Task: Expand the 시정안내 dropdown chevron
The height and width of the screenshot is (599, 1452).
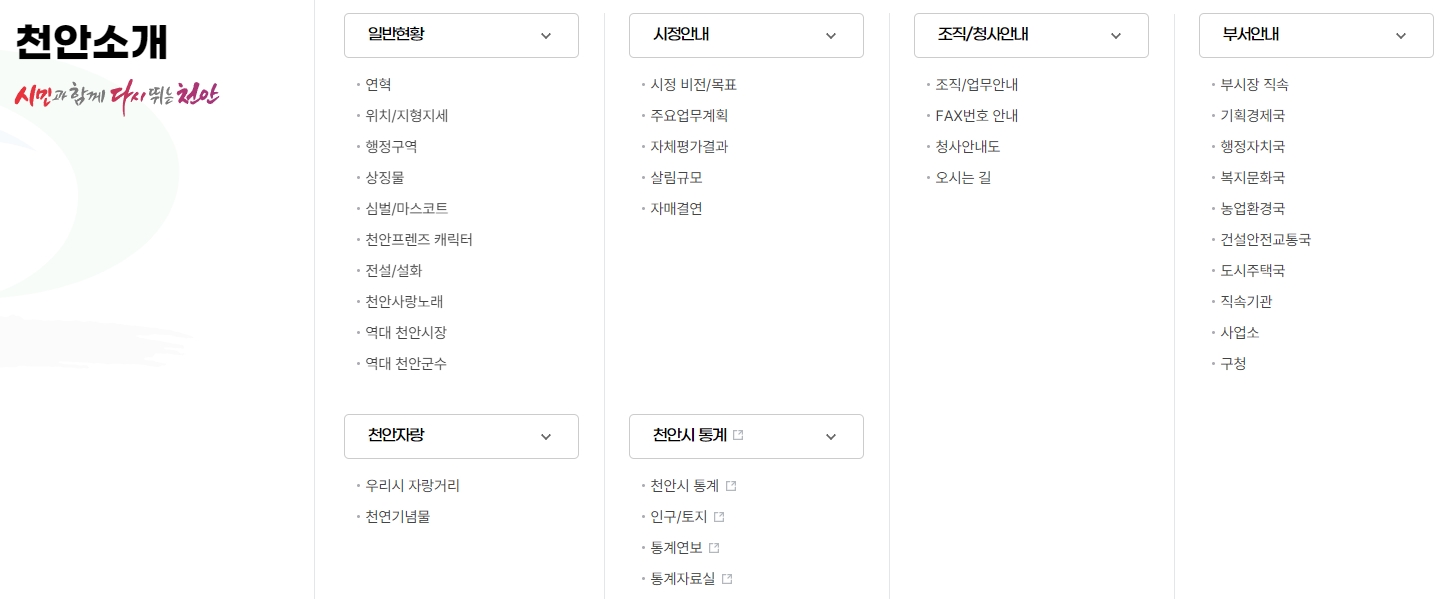Action: (x=831, y=35)
